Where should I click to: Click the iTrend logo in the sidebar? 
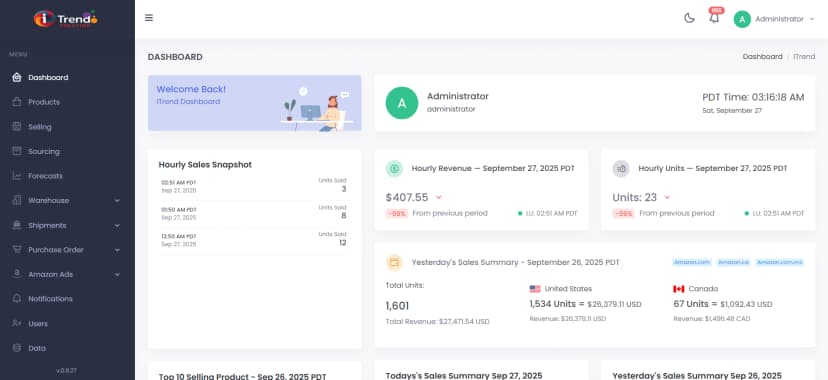[x=65, y=19]
